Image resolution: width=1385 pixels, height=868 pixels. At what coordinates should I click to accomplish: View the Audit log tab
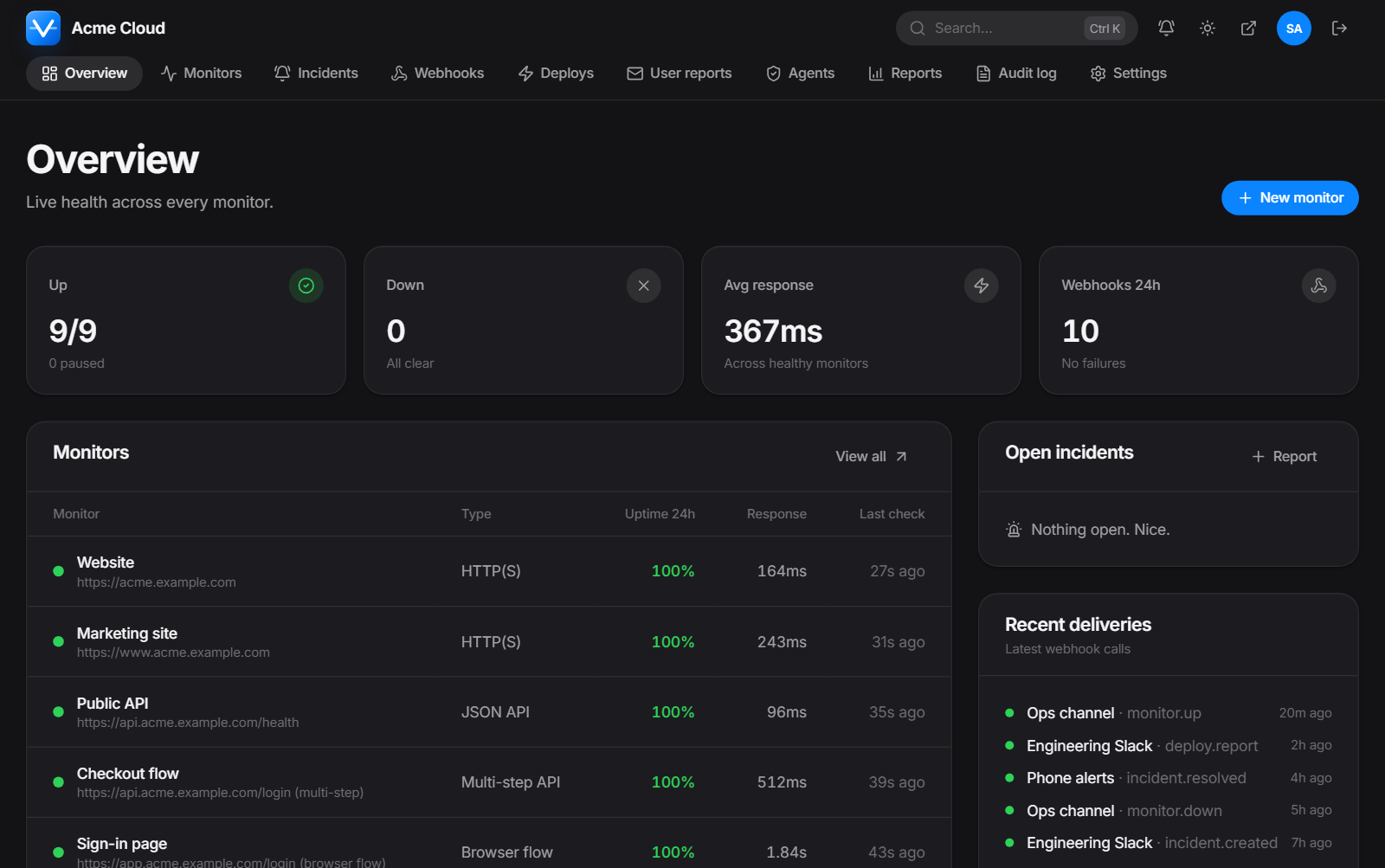(1016, 74)
